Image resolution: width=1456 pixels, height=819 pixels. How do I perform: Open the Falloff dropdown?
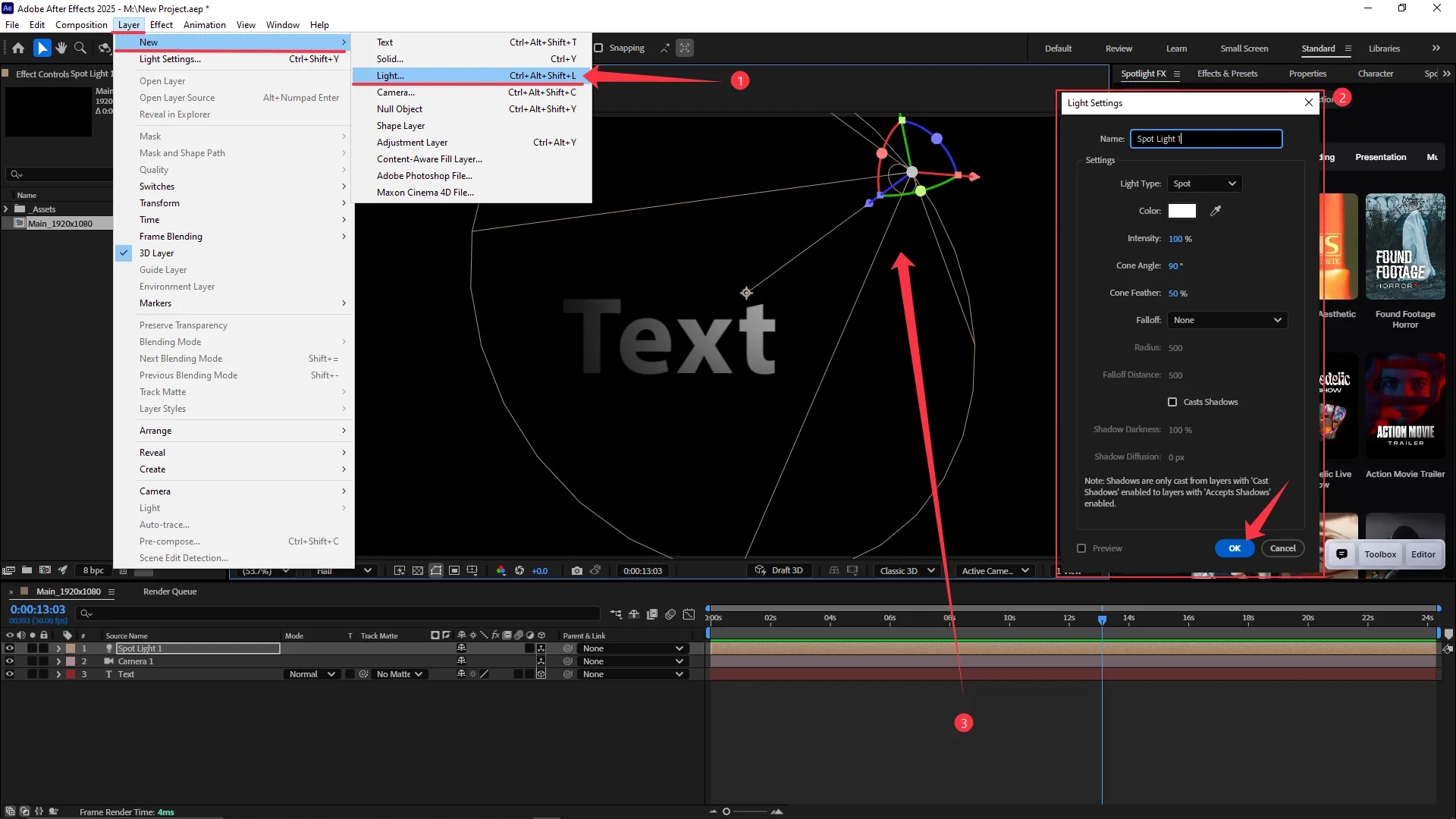[x=1227, y=320]
